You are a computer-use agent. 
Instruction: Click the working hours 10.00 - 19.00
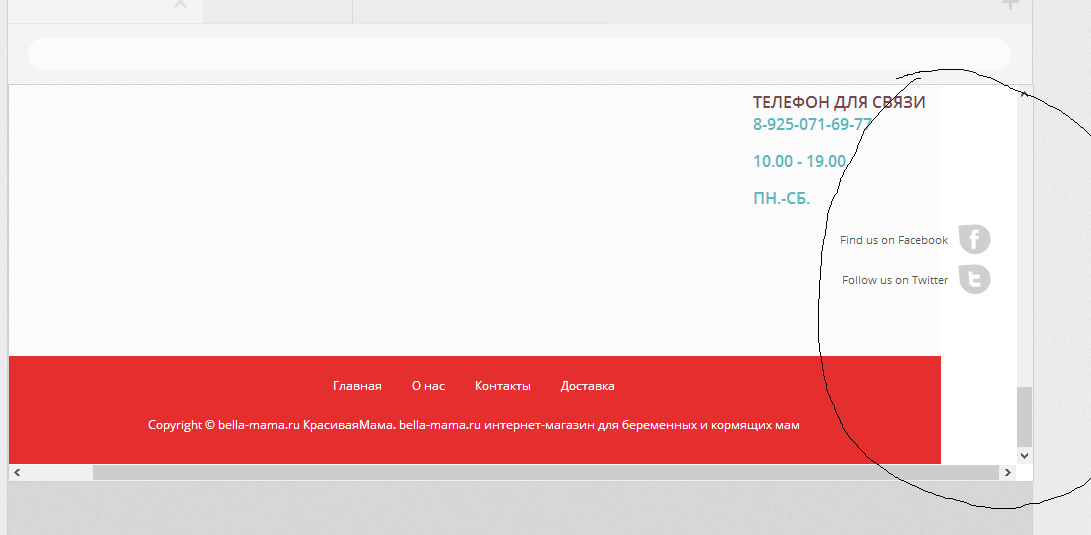point(800,161)
